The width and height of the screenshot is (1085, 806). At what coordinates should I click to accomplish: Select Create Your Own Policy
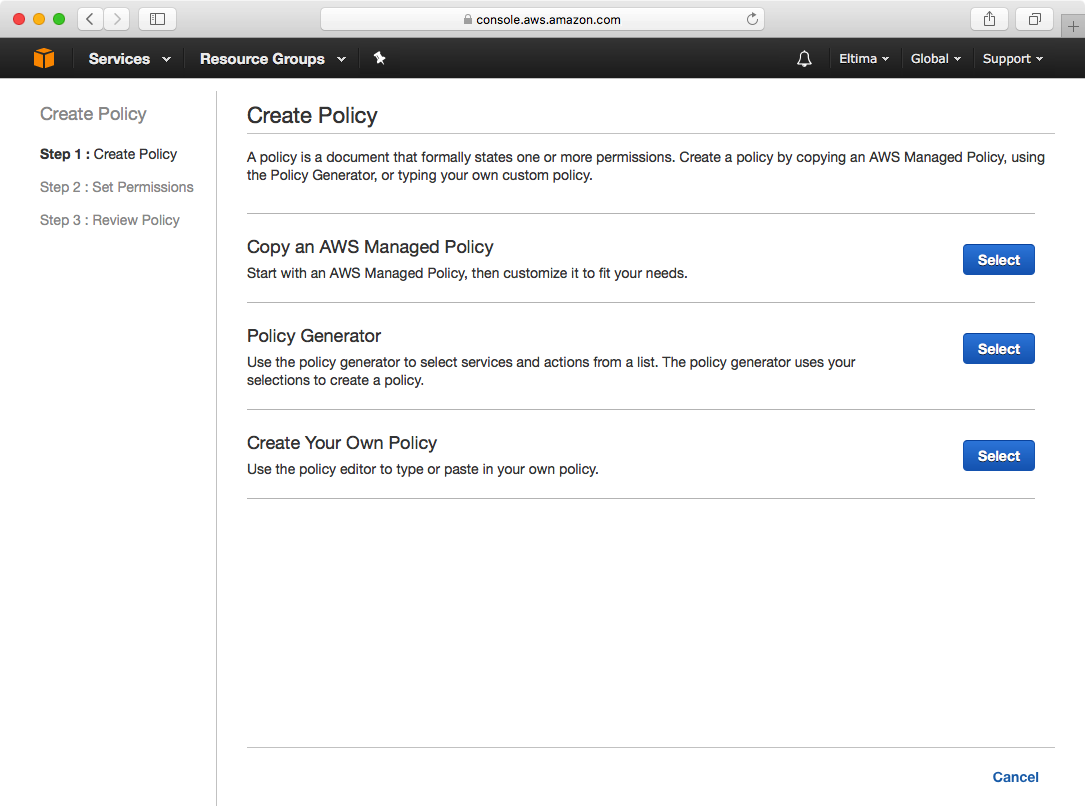click(x=998, y=455)
